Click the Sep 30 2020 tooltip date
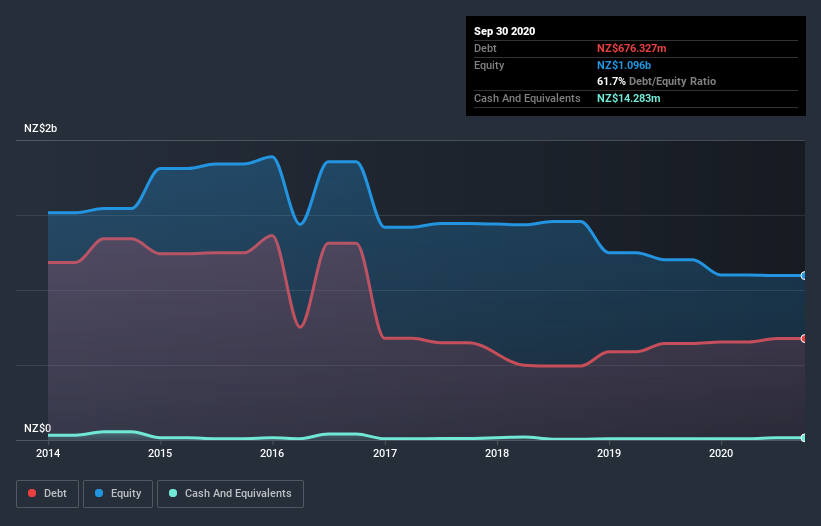 [x=504, y=31]
